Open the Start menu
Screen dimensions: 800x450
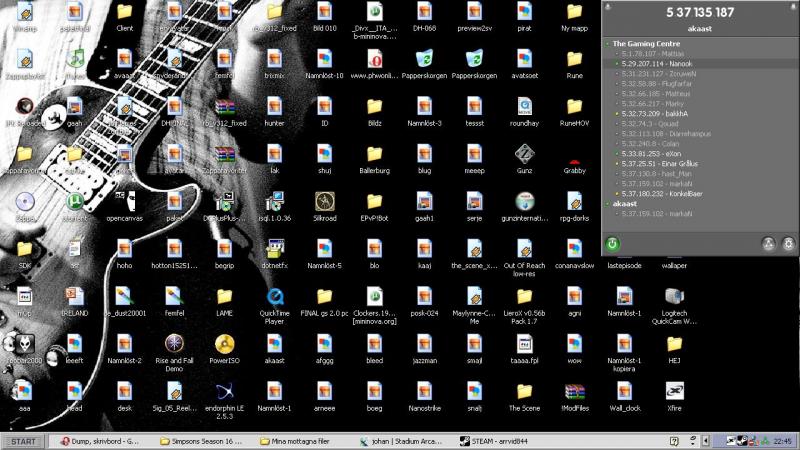coord(25,441)
